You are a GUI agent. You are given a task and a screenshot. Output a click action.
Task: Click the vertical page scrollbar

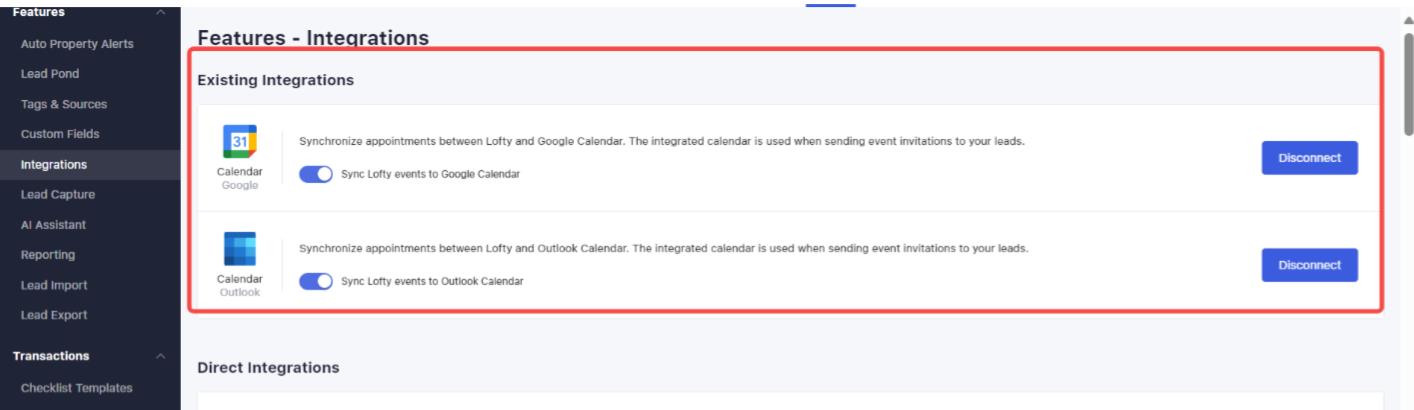click(1408, 82)
